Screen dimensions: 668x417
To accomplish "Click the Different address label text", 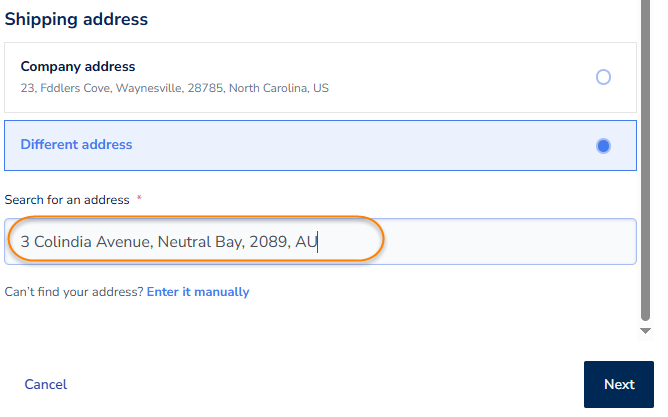I will [76, 144].
